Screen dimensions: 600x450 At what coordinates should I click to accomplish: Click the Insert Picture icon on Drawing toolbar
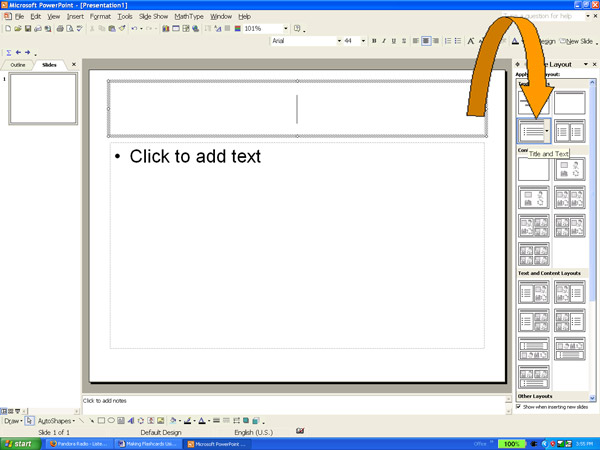161,421
